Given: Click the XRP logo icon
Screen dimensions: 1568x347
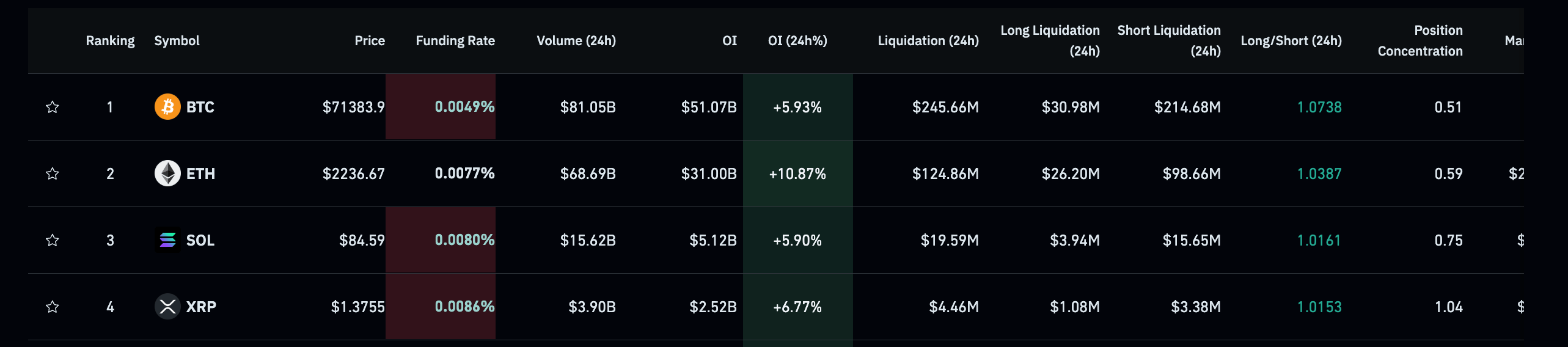Looking at the screenshot, I should point(167,307).
